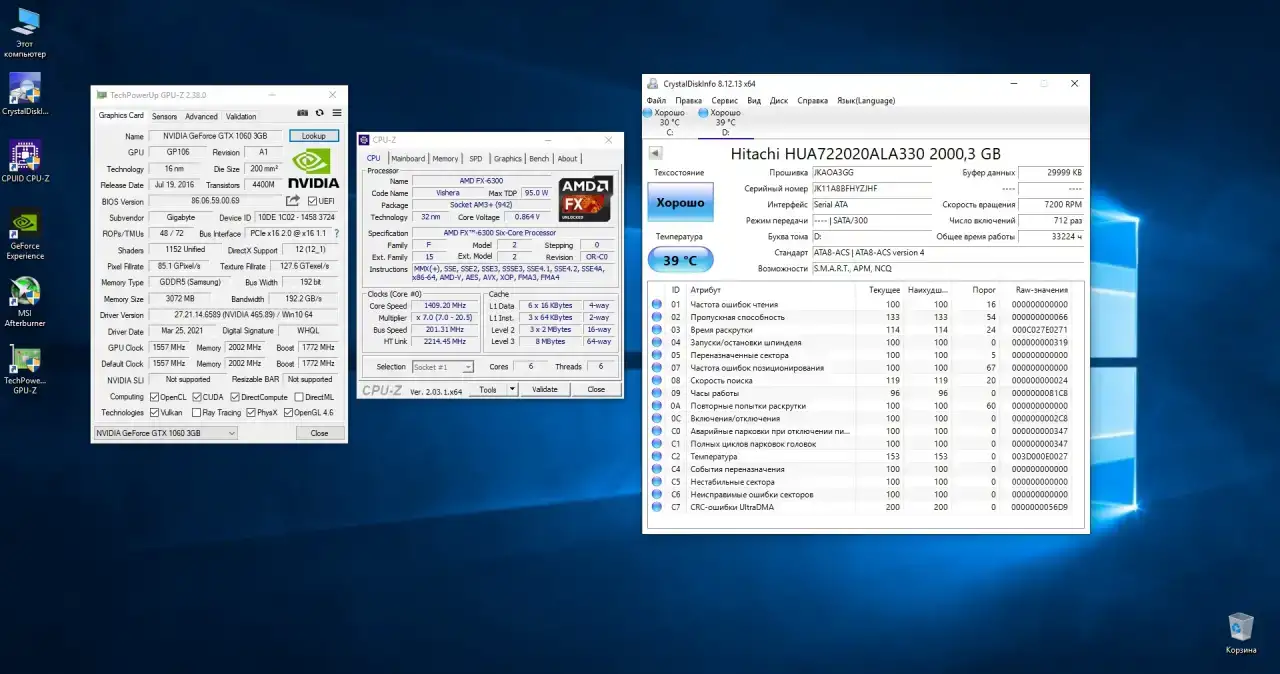The image size is (1280, 674).
Task: Click the AMD FX logo in CPU-Z
Action: pyautogui.click(x=586, y=198)
